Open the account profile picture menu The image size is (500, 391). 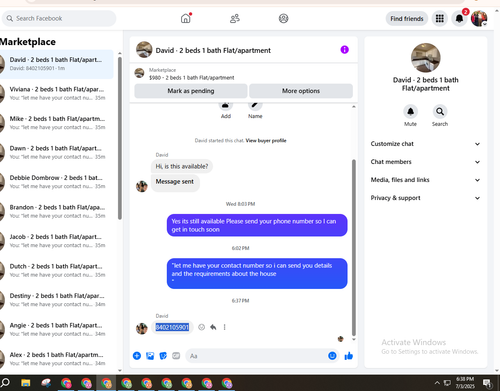tap(479, 18)
